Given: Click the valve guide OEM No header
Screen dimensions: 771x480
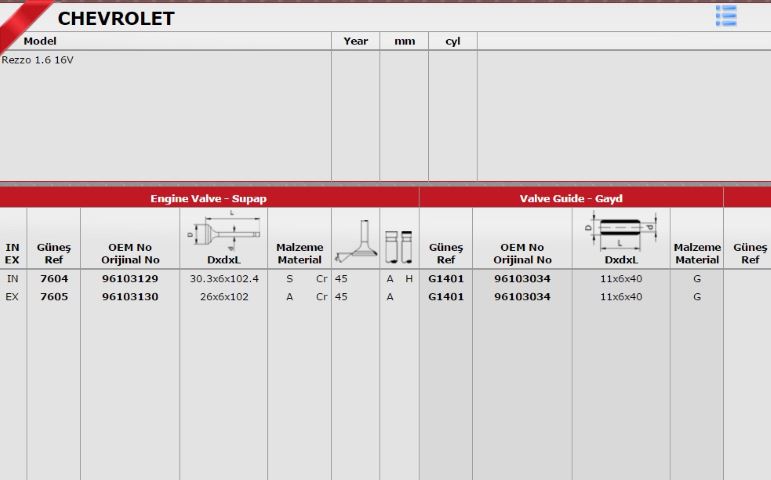Looking at the screenshot, I should 522,254.
